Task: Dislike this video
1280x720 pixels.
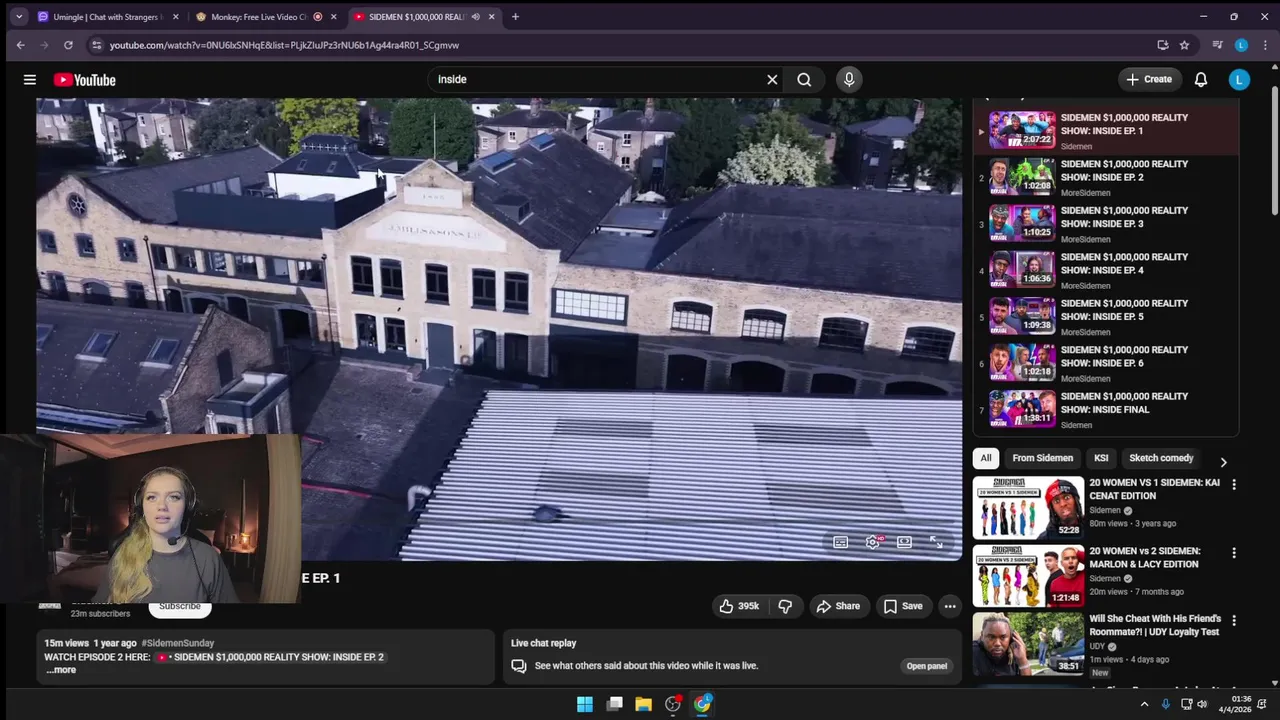Action: coord(785,606)
